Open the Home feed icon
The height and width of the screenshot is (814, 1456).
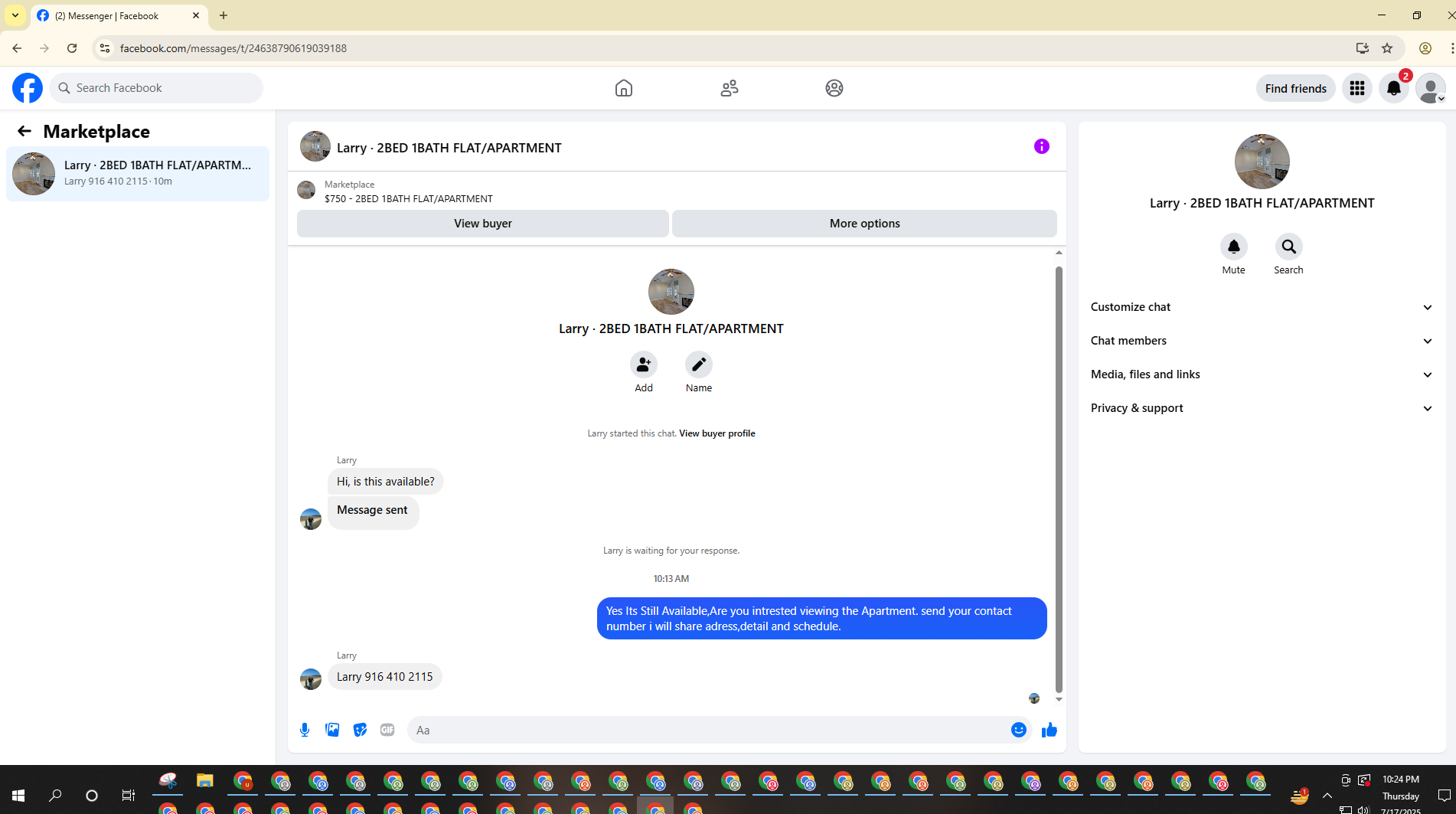pos(624,88)
